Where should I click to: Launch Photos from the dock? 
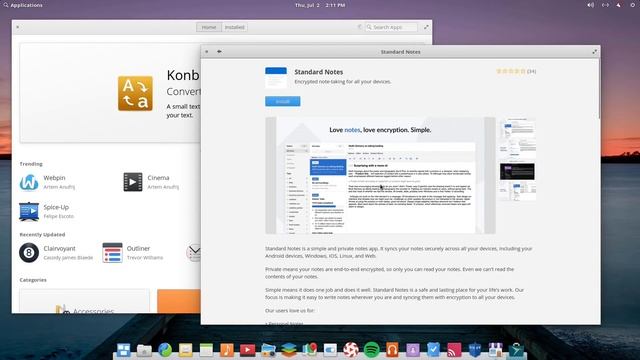pyautogui.click(x=268, y=350)
